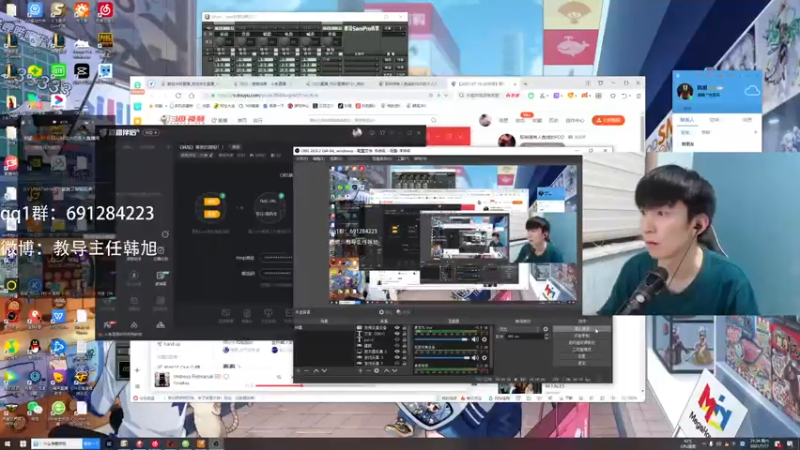Lock the Text (GDI+) source
Viewport: 800px width, 450px height.
click(405, 334)
